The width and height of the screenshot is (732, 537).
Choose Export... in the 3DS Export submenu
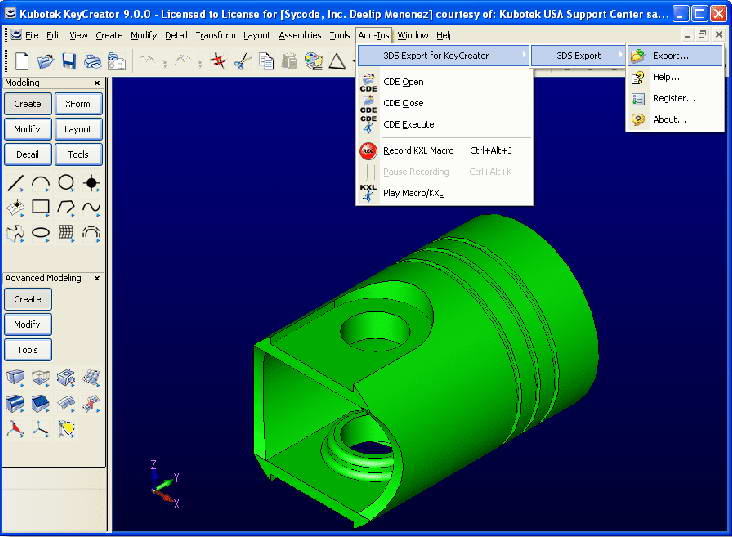tap(675, 56)
